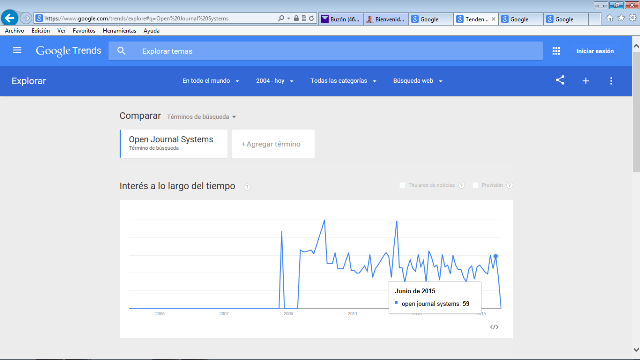This screenshot has height=360, width=640.
Task: Enable the Titulares de noticias checkbox
Action: (402, 185)
